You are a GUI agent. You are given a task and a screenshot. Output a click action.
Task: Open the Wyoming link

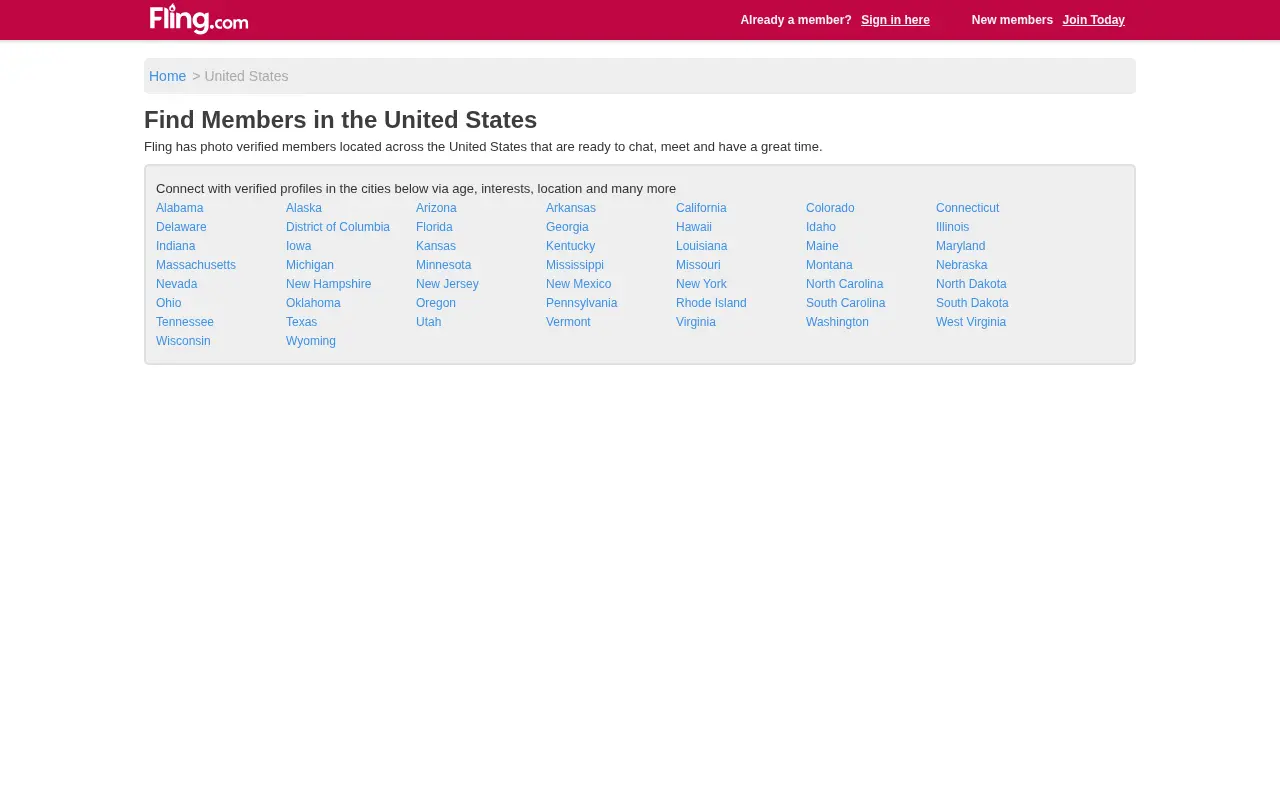(311, 341)
